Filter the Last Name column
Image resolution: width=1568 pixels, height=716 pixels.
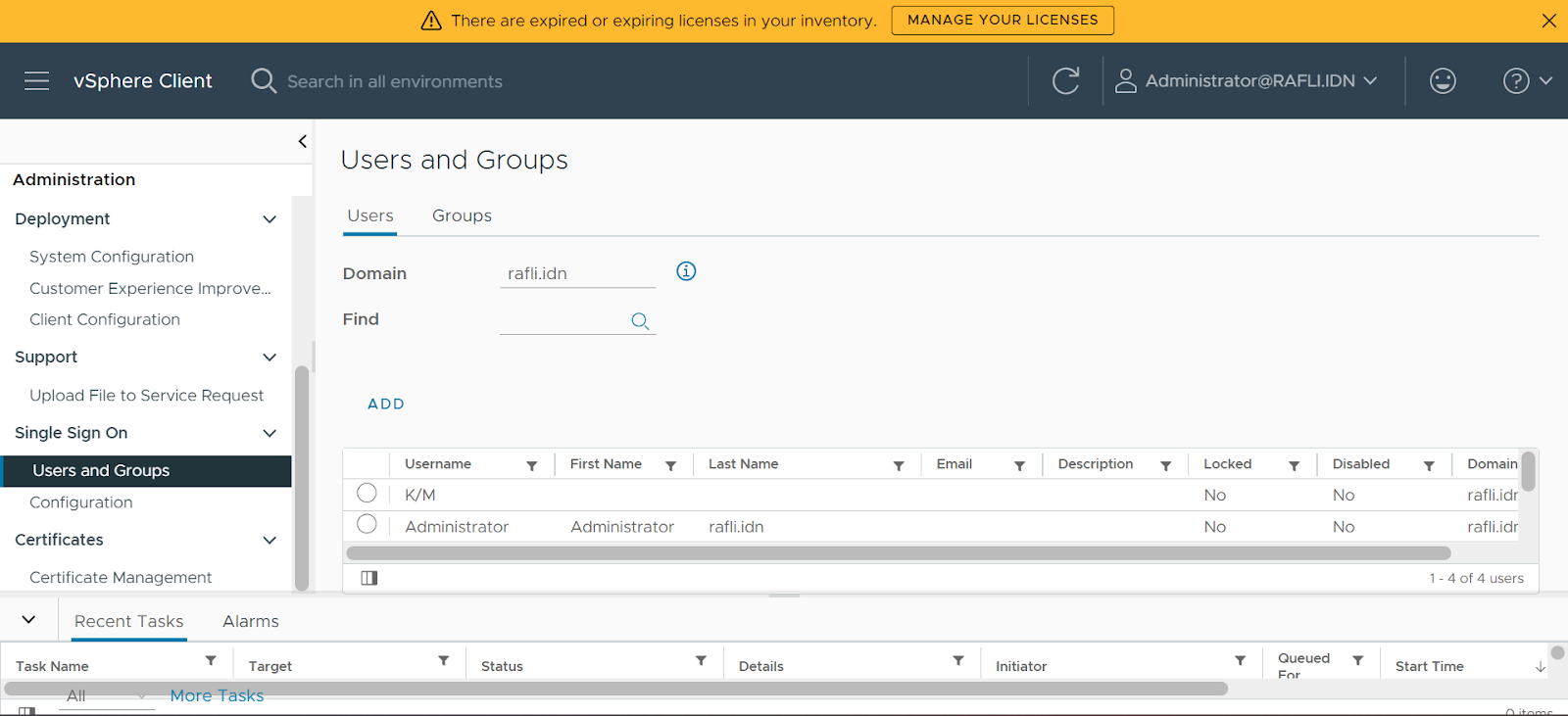[899, 466]
